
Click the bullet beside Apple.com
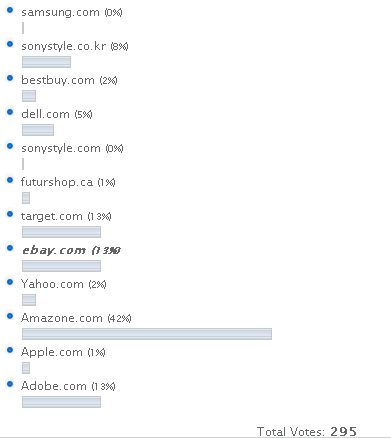10,350
